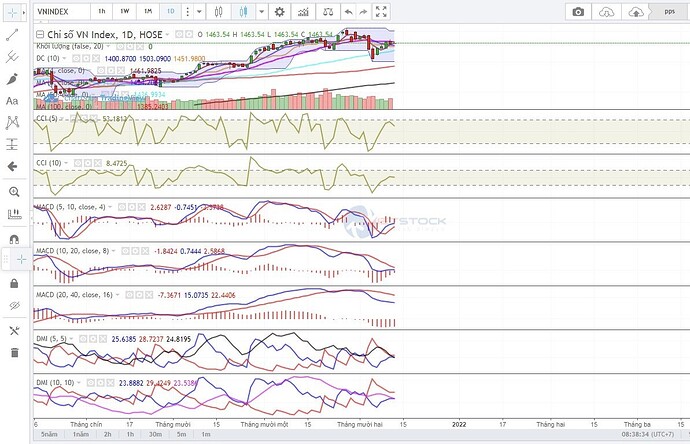Open the object tree tools icon
Image resolution: width=690 pixels, height=444 pixels.
[14, 330]
